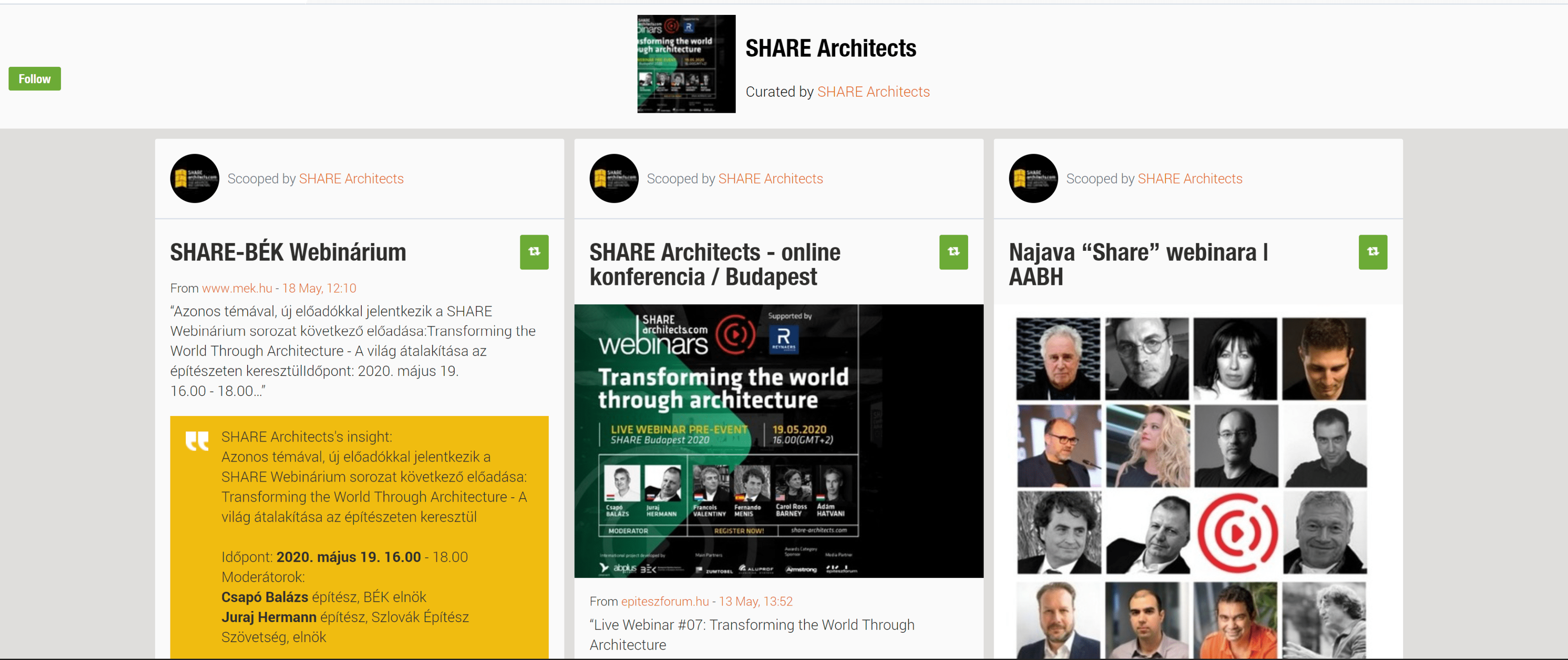Image resolution: width=1568 pixels, height=660 pixels.
Task: Click the 18 May, 12:10 timestamp
Action: coord(319,288)
